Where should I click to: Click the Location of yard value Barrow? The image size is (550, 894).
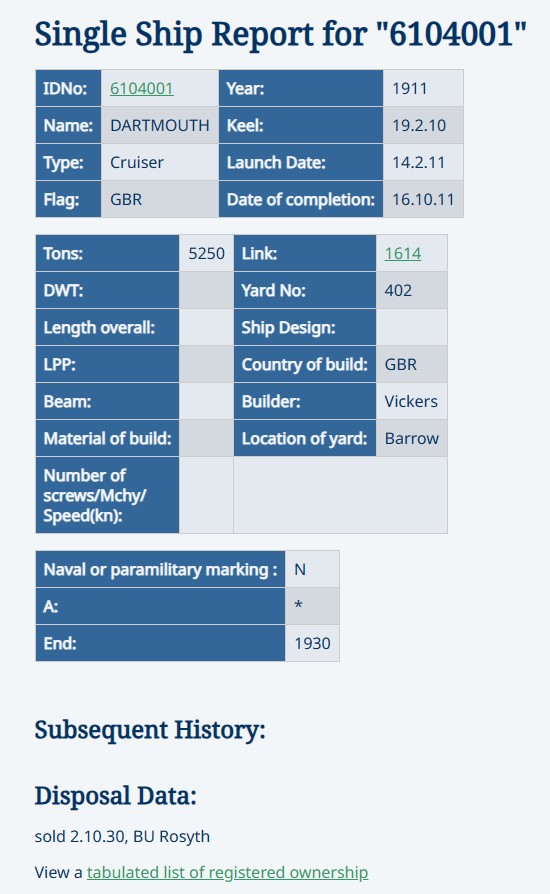[412, 438]
